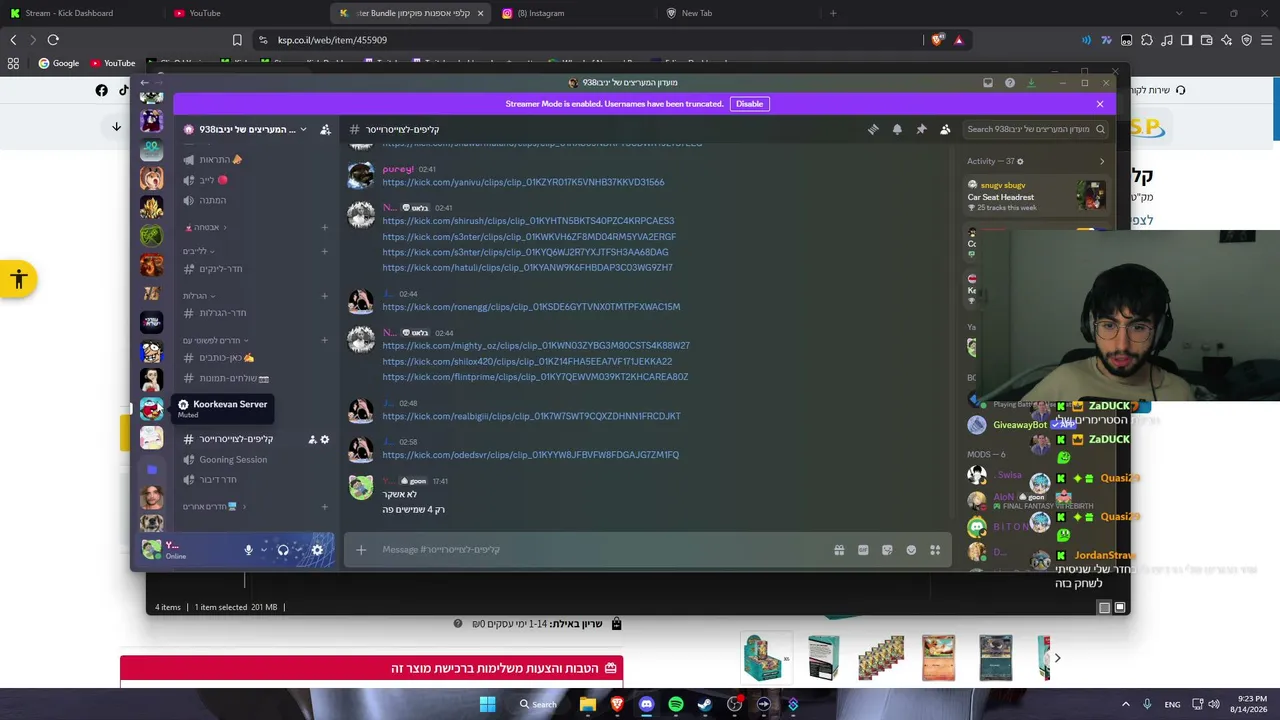The width and height of the screenshot is (1280, 720).
Task: Open the apps icon in message bar
Action: (x=935, y=550)
